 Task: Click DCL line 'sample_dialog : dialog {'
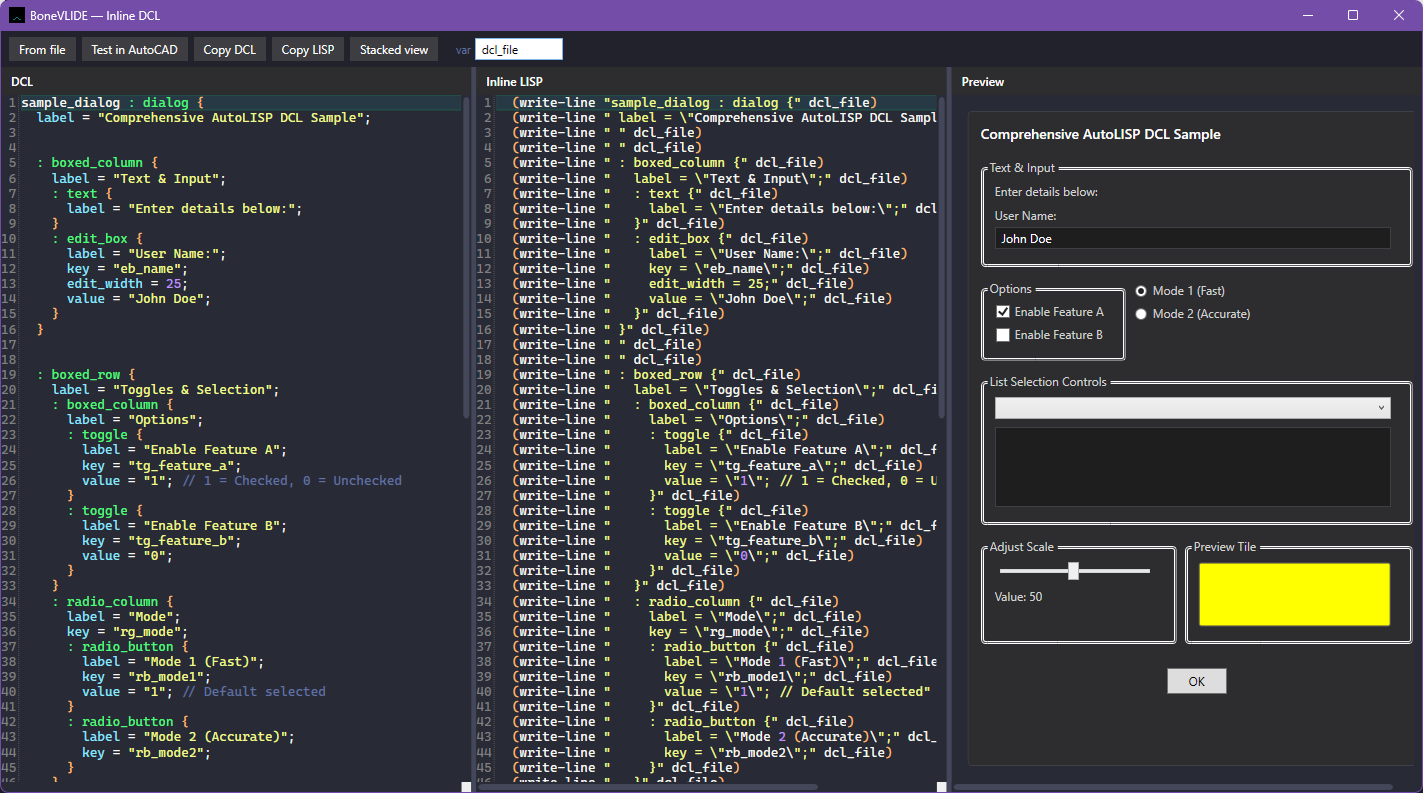112,103
